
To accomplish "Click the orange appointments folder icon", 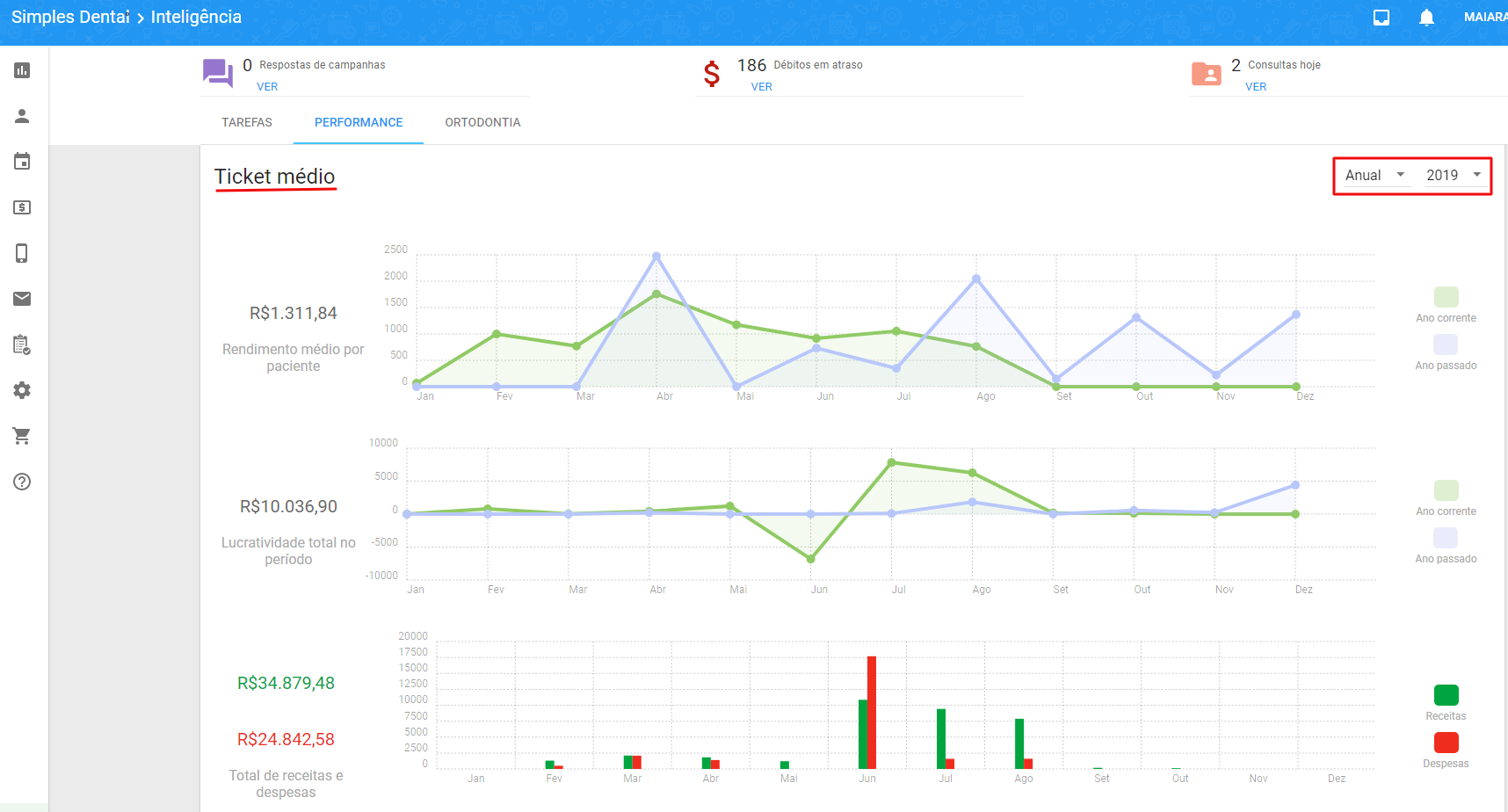I will tap(1207, 74).
